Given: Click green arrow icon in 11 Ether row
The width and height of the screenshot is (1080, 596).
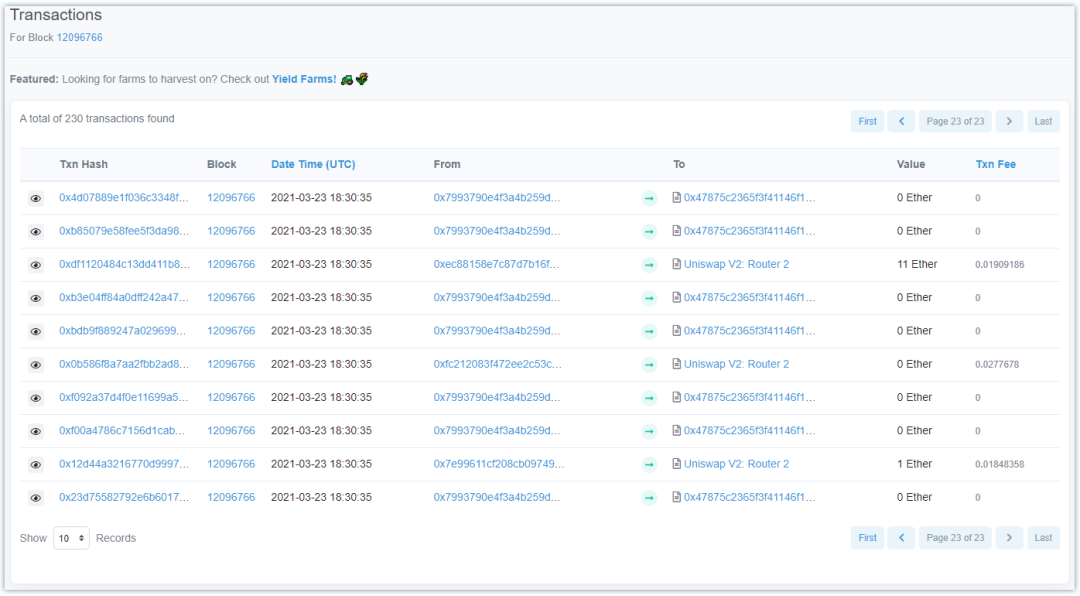Looking at the screenshot, I should click(649, 265).
